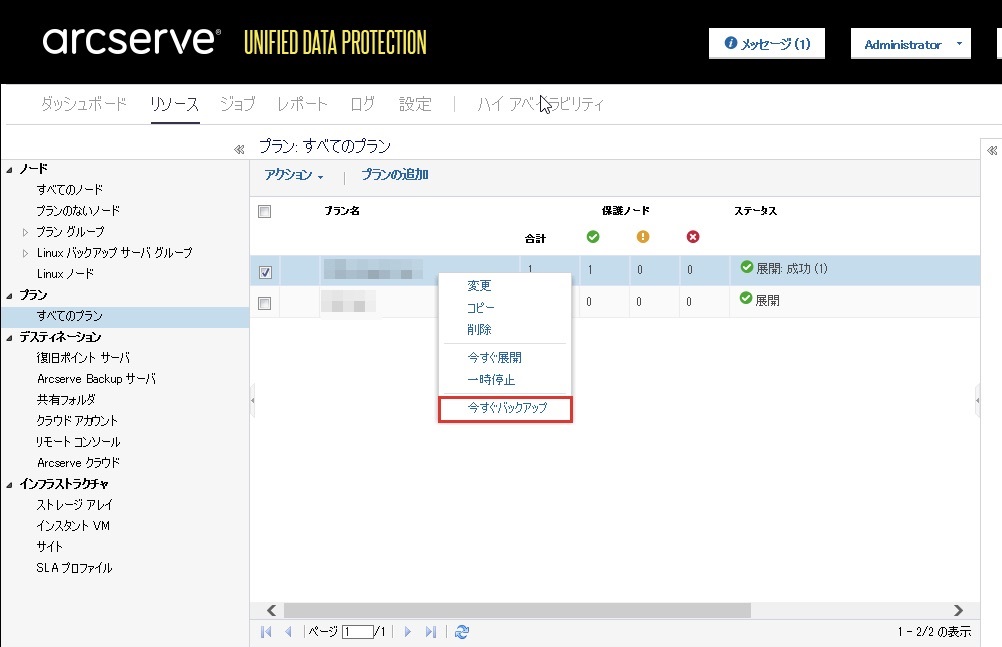The height and width of the screenshot is (647, 1002).
Task: Go to next page arrow
Action: (408, 632)
